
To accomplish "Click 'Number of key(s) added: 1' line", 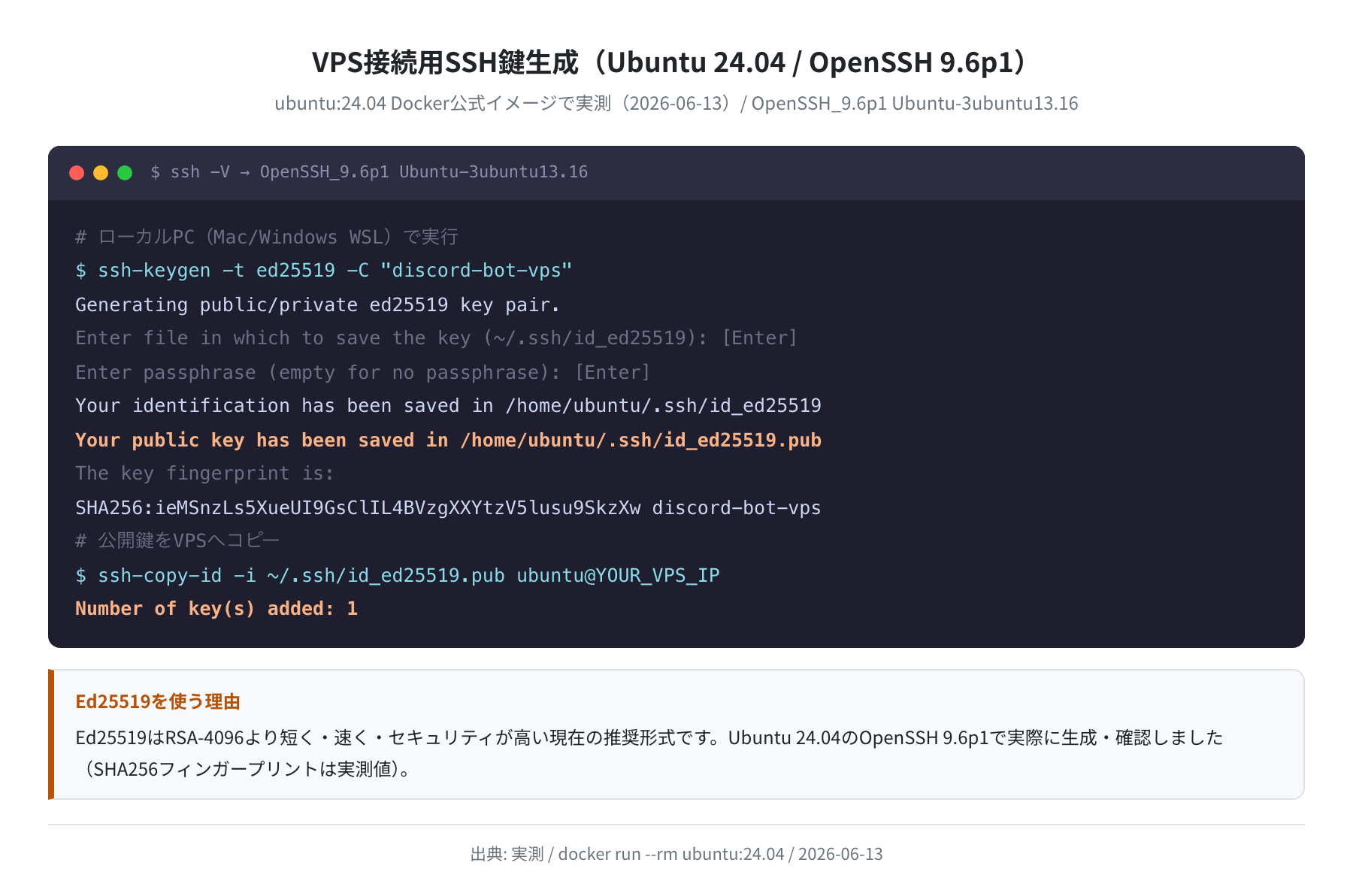I will click(216, 609).
